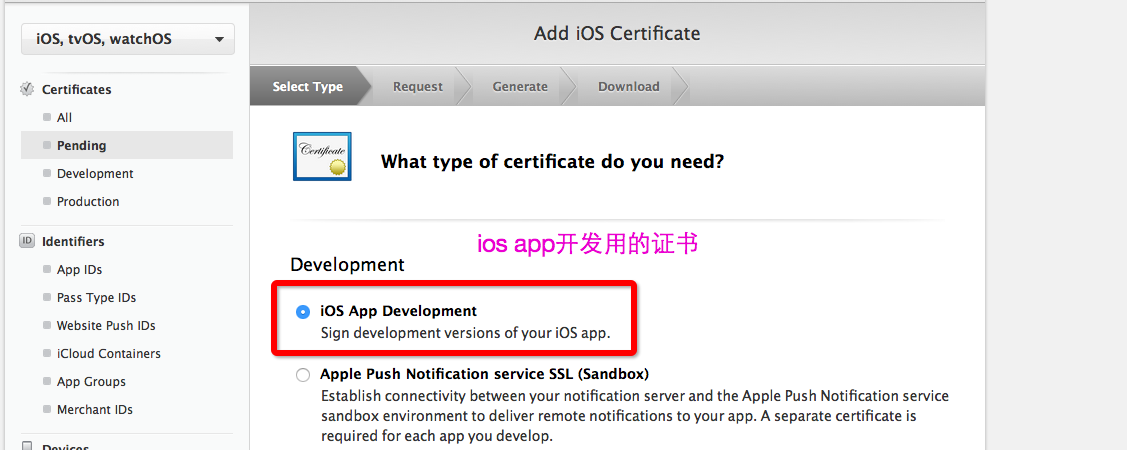Open Development certificates in the sidebar

click(x=95, y=173)
